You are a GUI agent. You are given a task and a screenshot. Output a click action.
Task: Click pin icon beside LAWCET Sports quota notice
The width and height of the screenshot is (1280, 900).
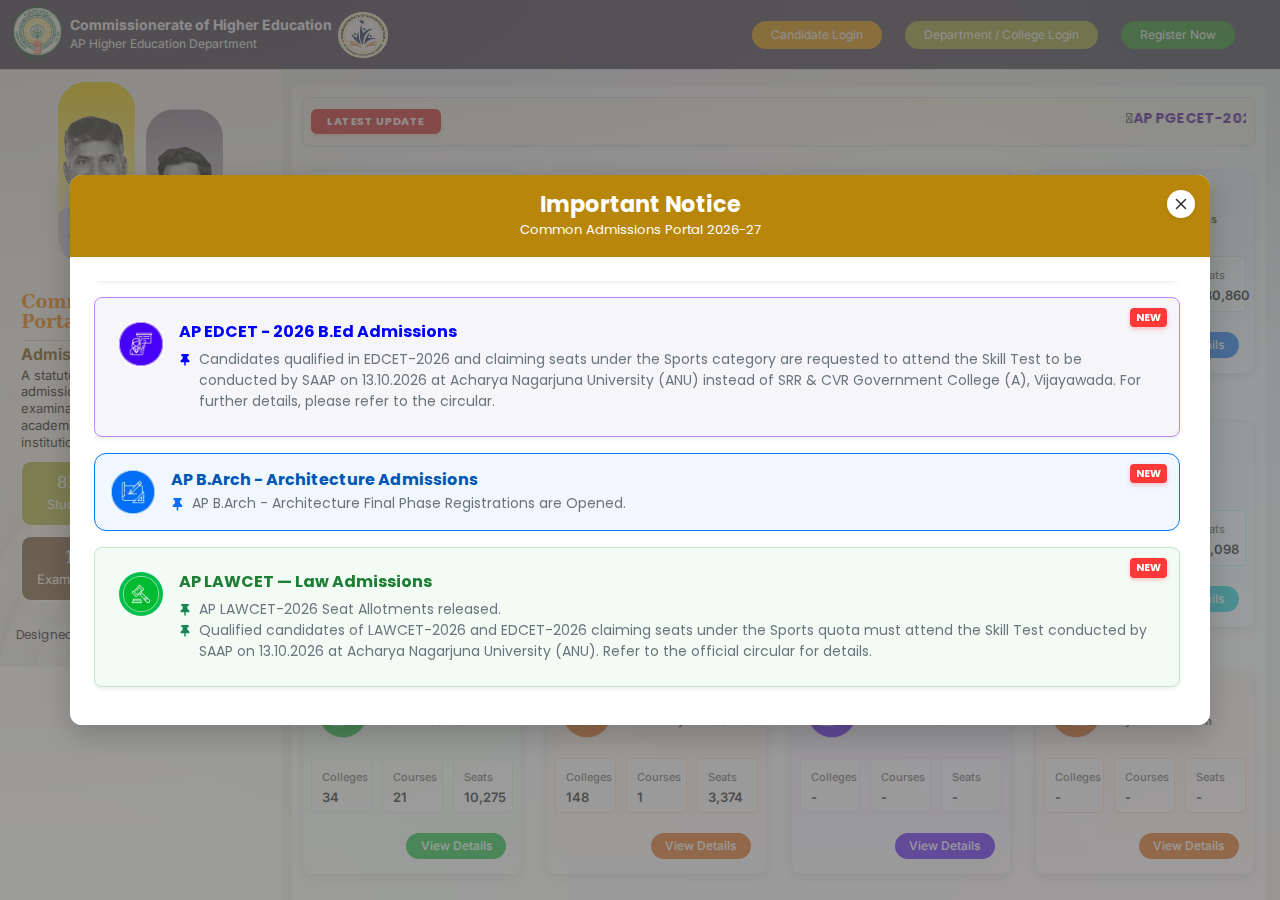click(185, 631)
